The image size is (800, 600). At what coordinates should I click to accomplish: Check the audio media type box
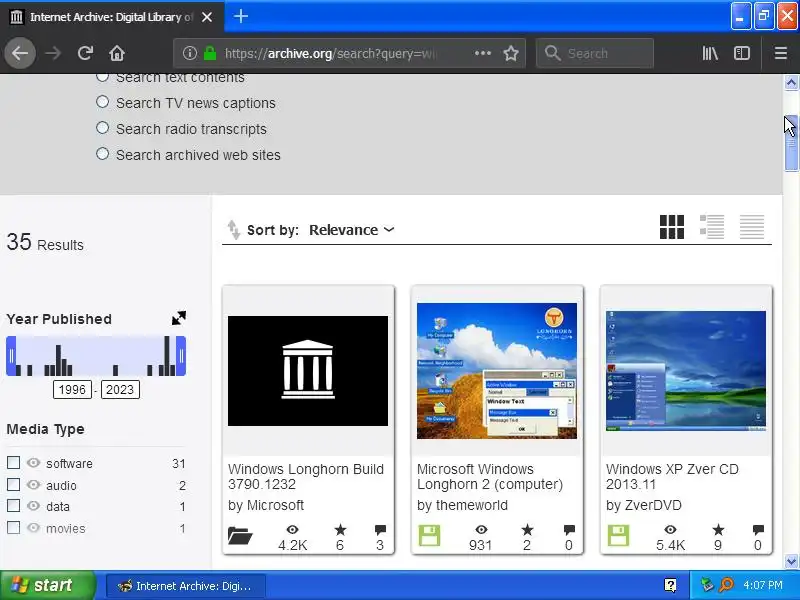point(14,484)
